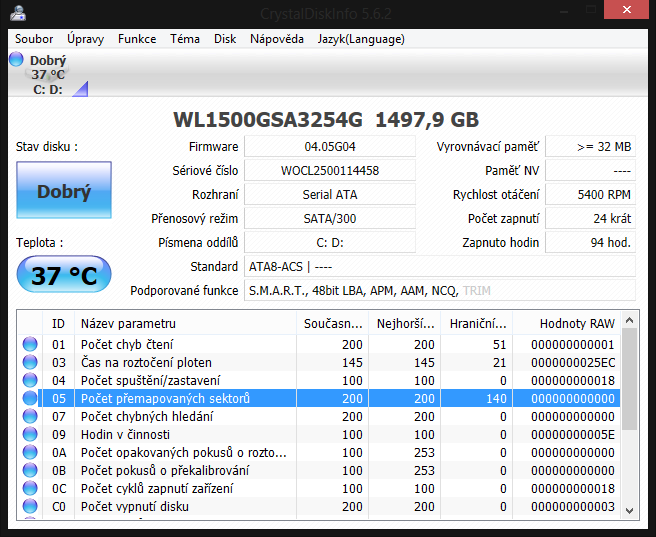Click the blue status orb of disk C: D:
This screenshot has width=656, height=537.
click(x=16, y=60)
